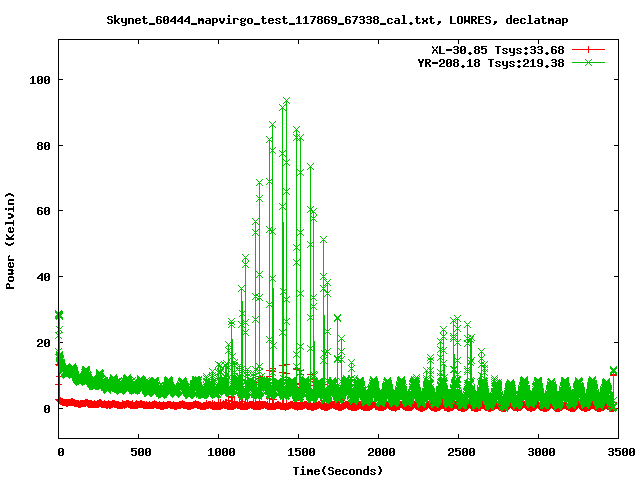Click the green YR legend line sample
This screenshot has height=480, width=640.
coord(588,62)
